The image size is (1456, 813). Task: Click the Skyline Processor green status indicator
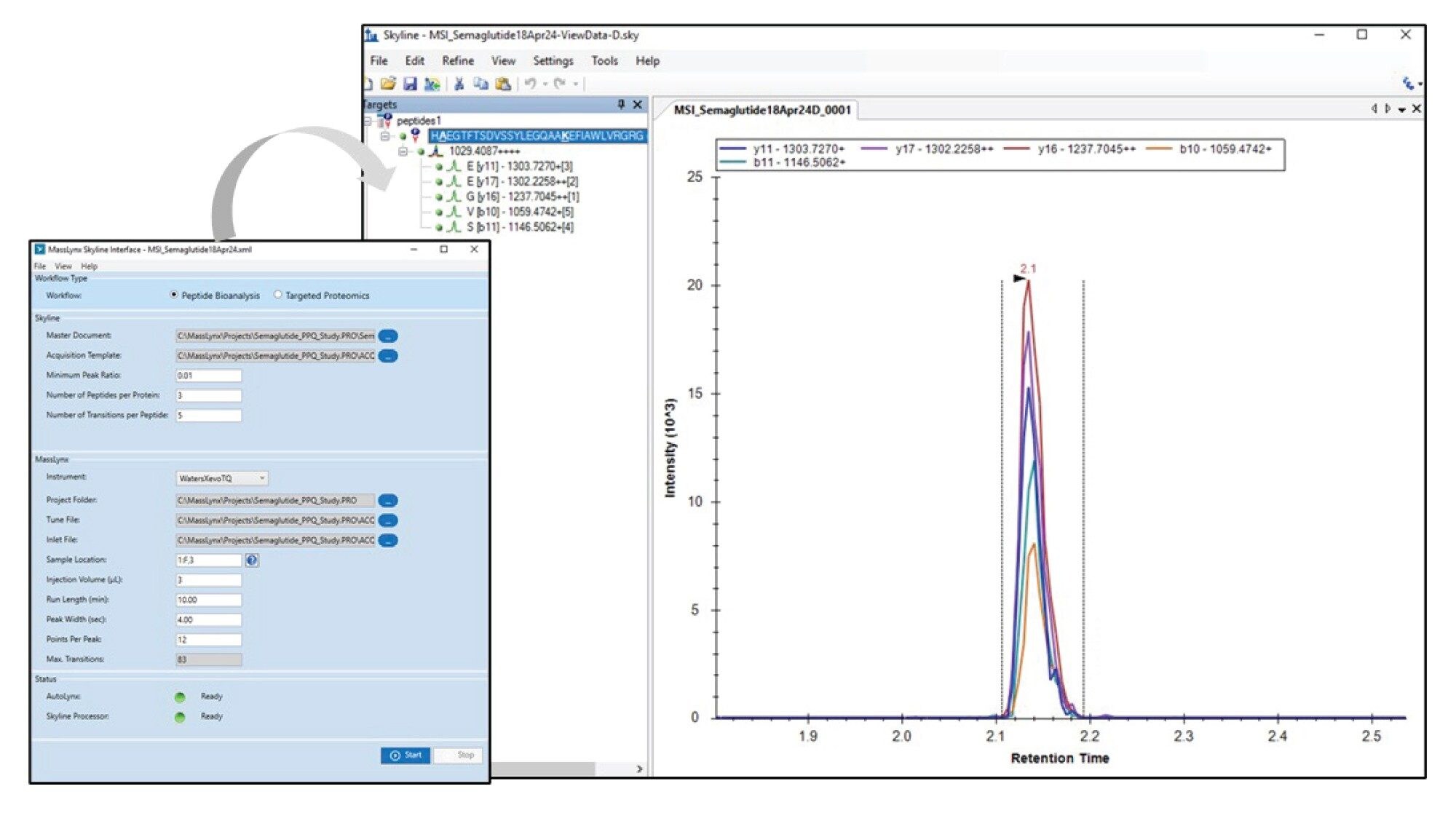tap(180, 717)
